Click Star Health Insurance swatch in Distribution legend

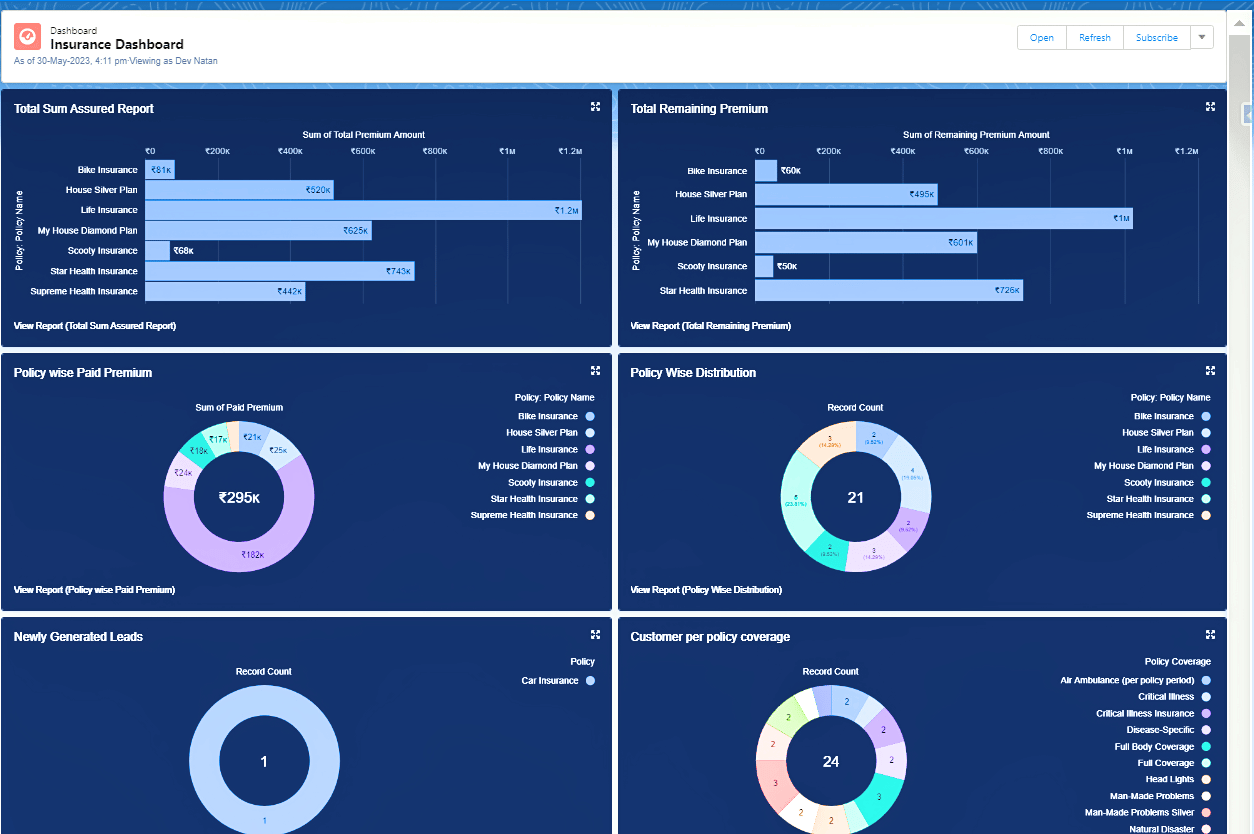coord(1206,499)
